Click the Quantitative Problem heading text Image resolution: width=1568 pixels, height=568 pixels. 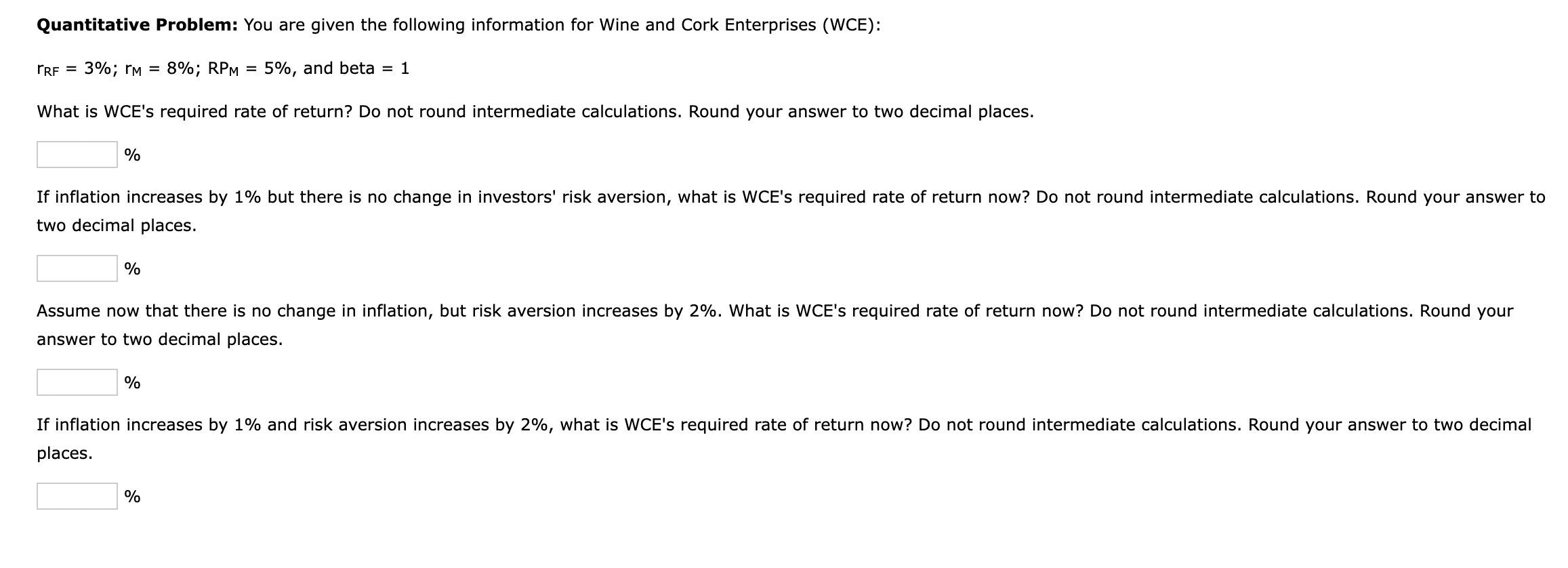(136, 25)
